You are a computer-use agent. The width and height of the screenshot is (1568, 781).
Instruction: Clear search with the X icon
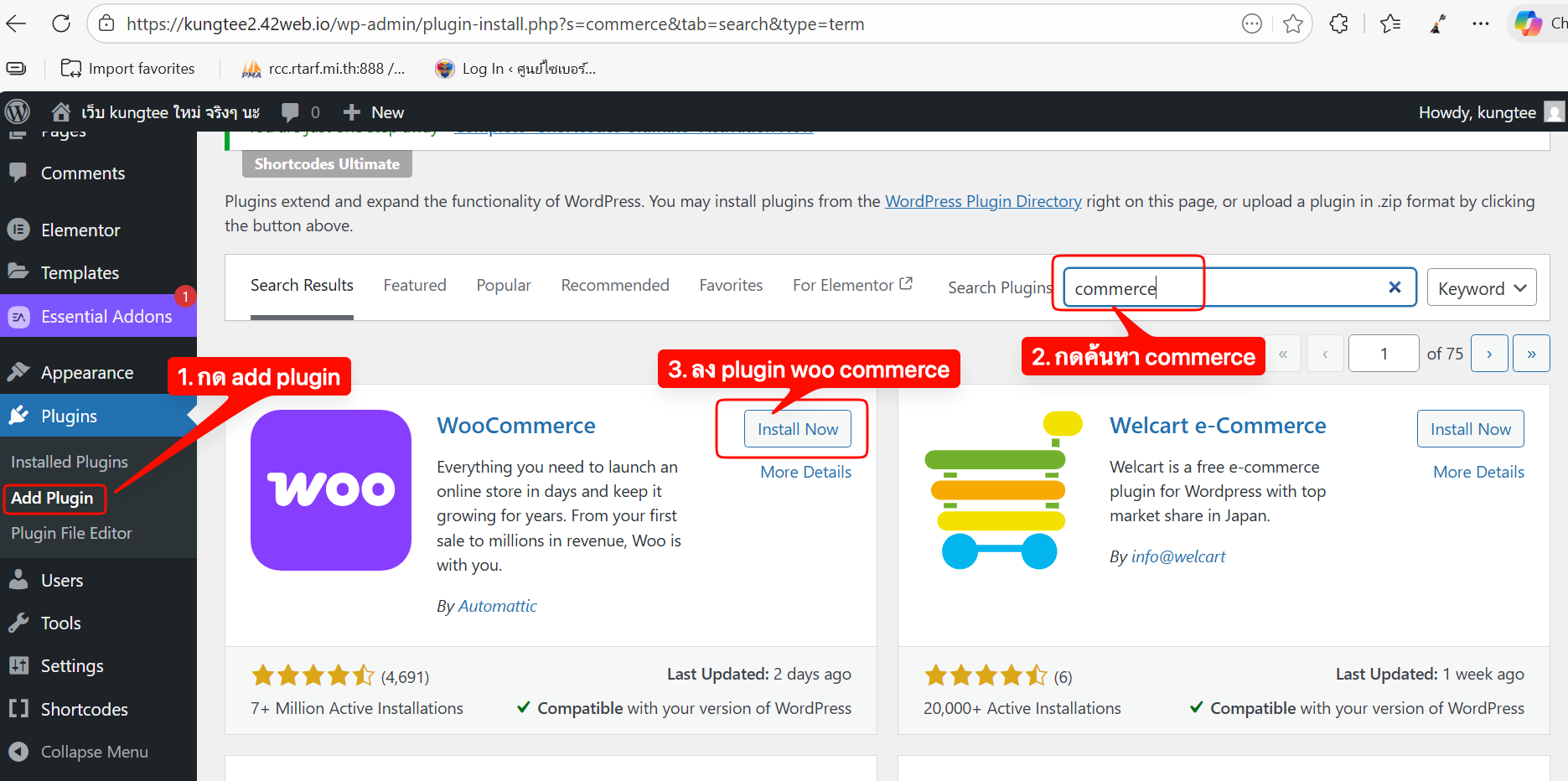[x=1395, y=287]
